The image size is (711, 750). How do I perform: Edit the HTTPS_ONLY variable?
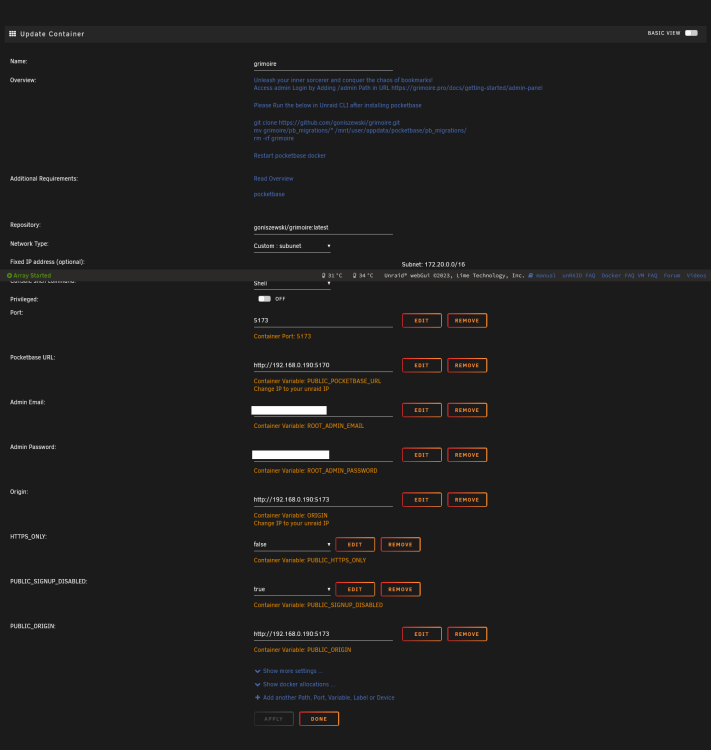coord(355,544)
